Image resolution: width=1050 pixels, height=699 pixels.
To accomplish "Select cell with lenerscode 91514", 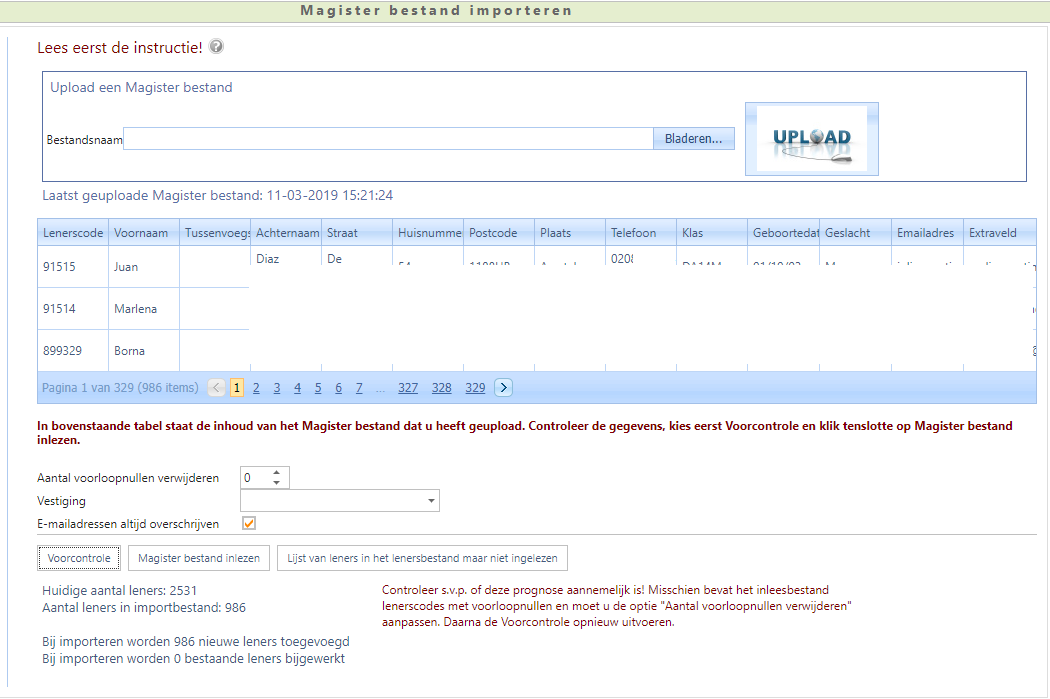I will click(x=73, y=309).
